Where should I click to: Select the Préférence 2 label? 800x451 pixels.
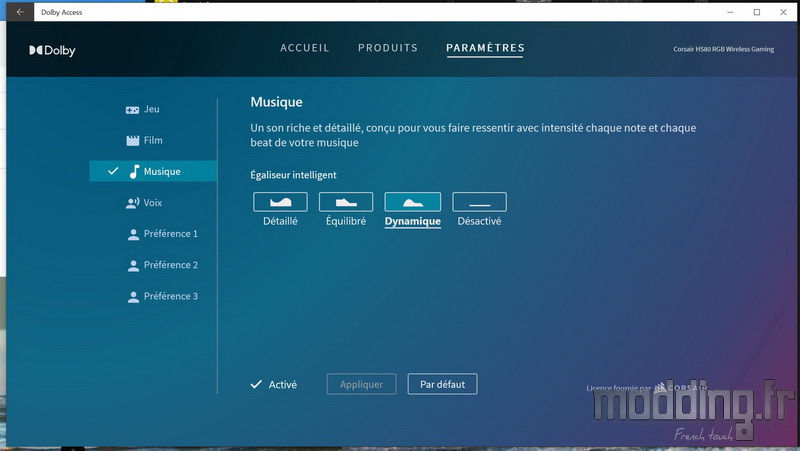[x=170, y=265]
